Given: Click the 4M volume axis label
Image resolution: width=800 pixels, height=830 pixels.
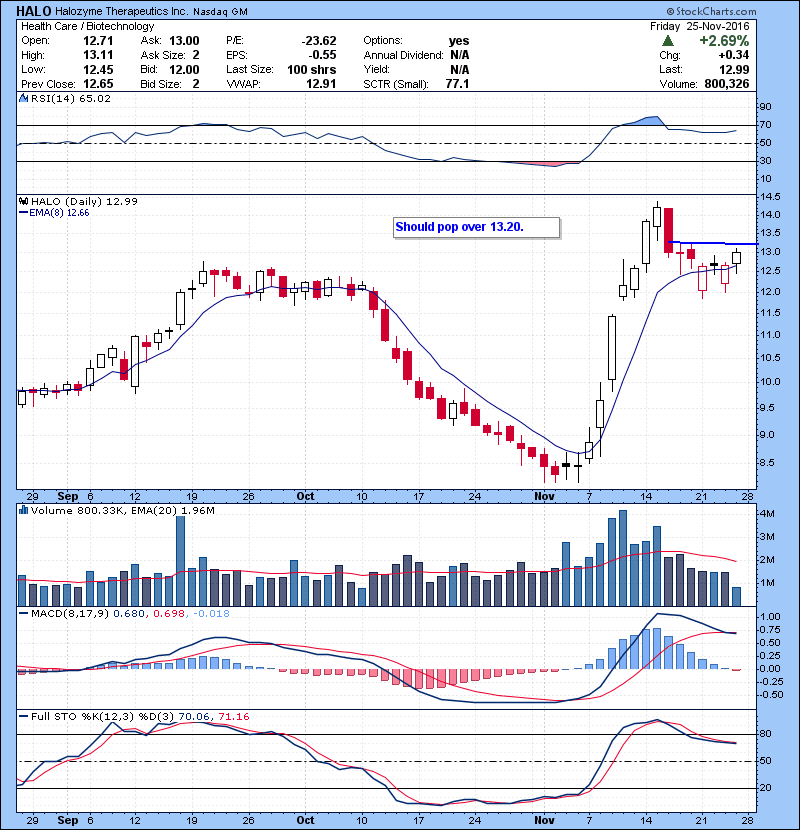Looking at the screenshot, I should [x=767, y=513].
